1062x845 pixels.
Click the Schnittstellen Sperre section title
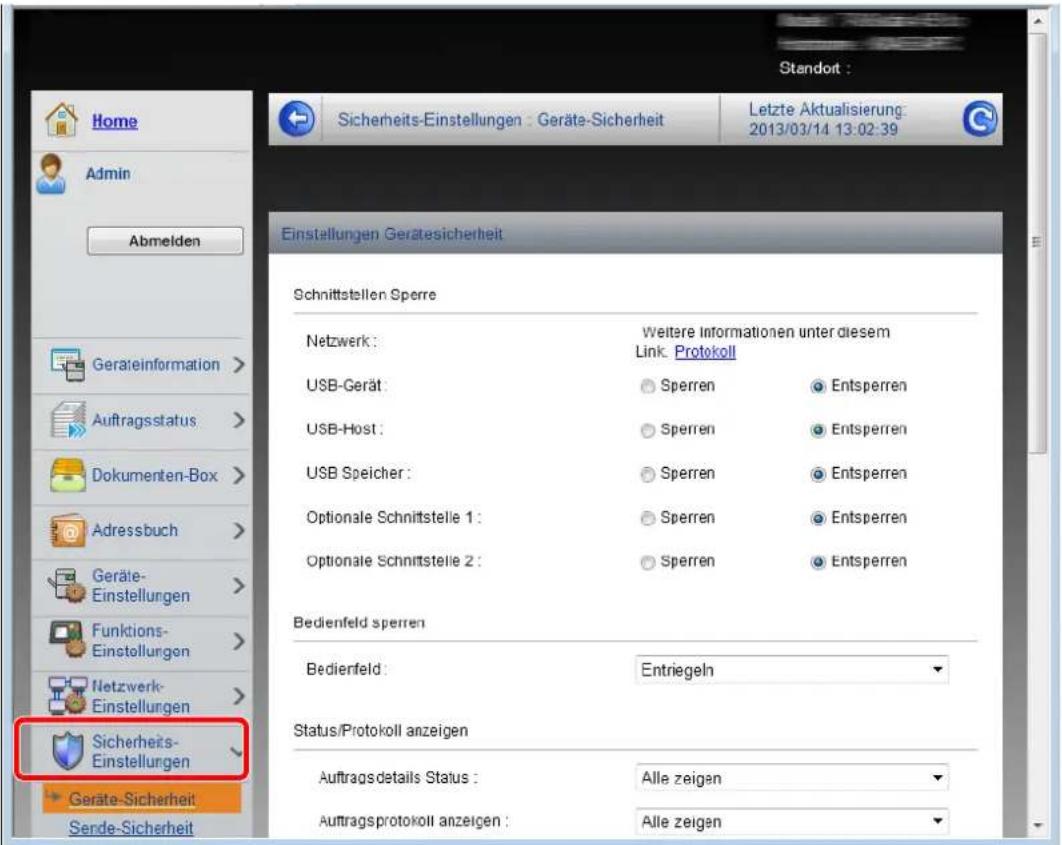[364, 295]
